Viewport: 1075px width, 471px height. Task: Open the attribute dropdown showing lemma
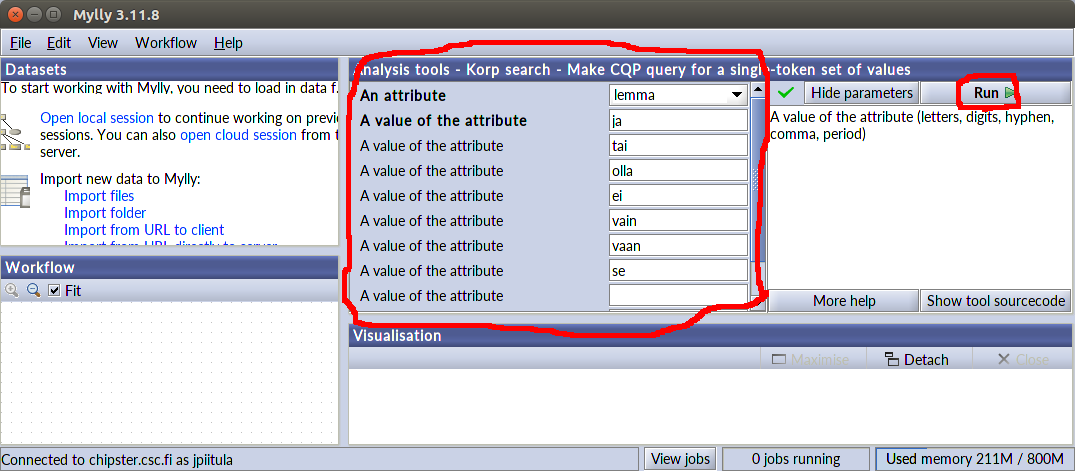pos(678,95)
